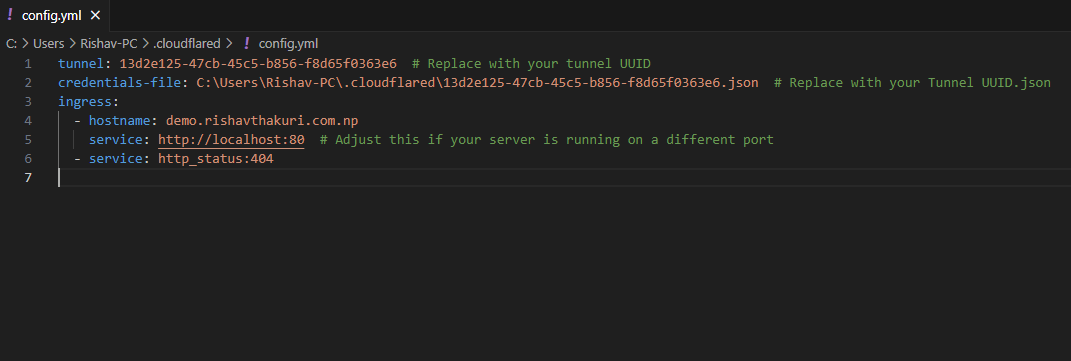The height and width of the screenshot is (361, 1071).
Task: Click config.yml file name in breadcrumb
Action: 288,43
